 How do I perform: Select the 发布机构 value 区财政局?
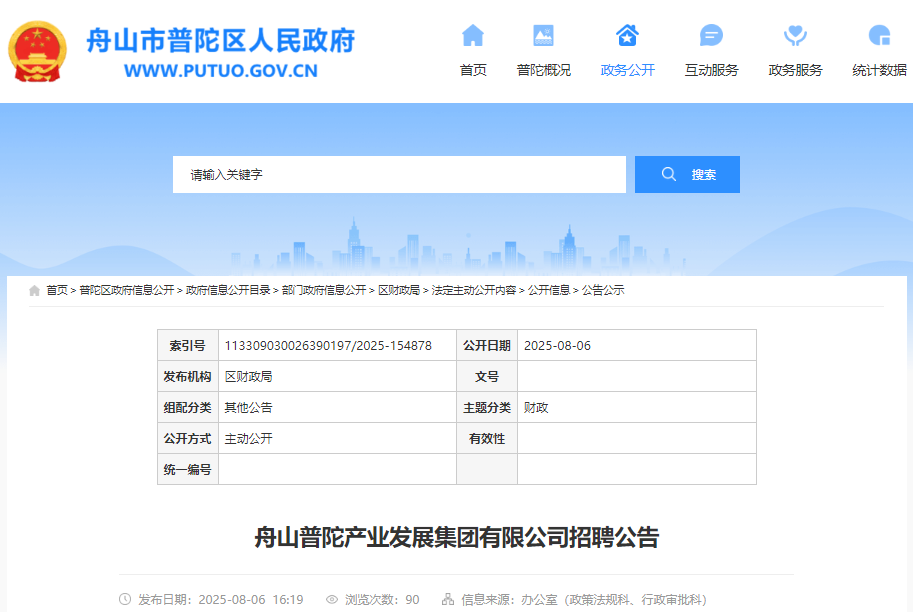pyautogui.click(x=249, y=376)
